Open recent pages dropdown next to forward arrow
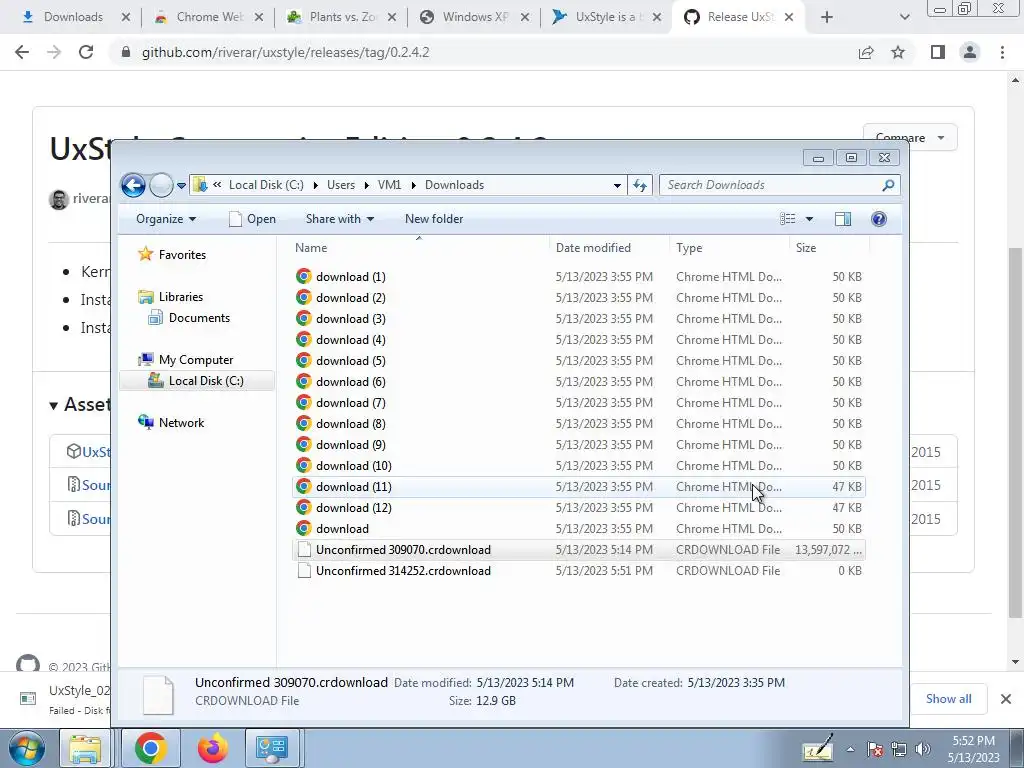Screen dimensions: 1024x768 click(x=182, y=185)
